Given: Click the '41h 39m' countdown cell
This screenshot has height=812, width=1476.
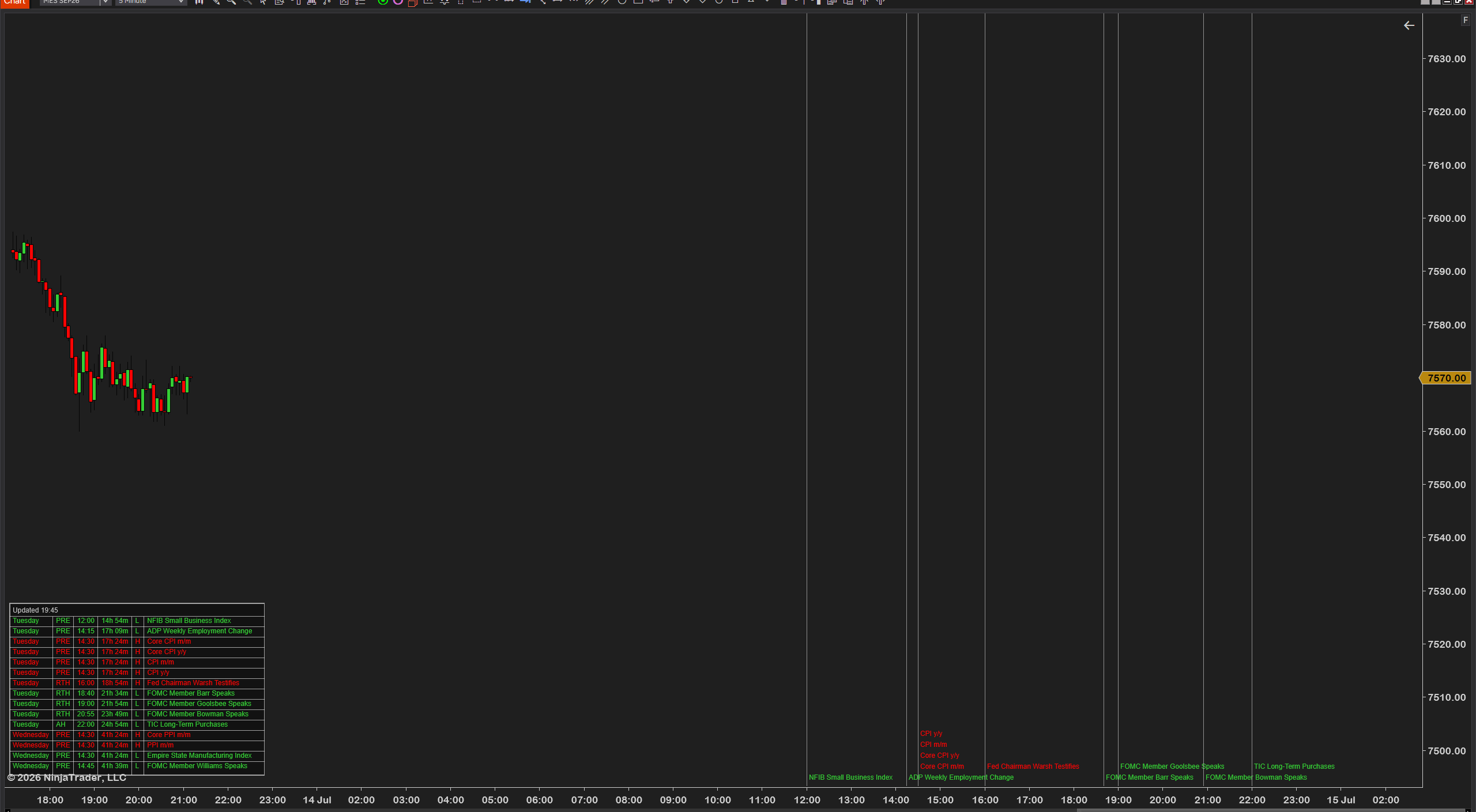Looking at the screenshot, I should pyautogui.click(x=115, y=766).
